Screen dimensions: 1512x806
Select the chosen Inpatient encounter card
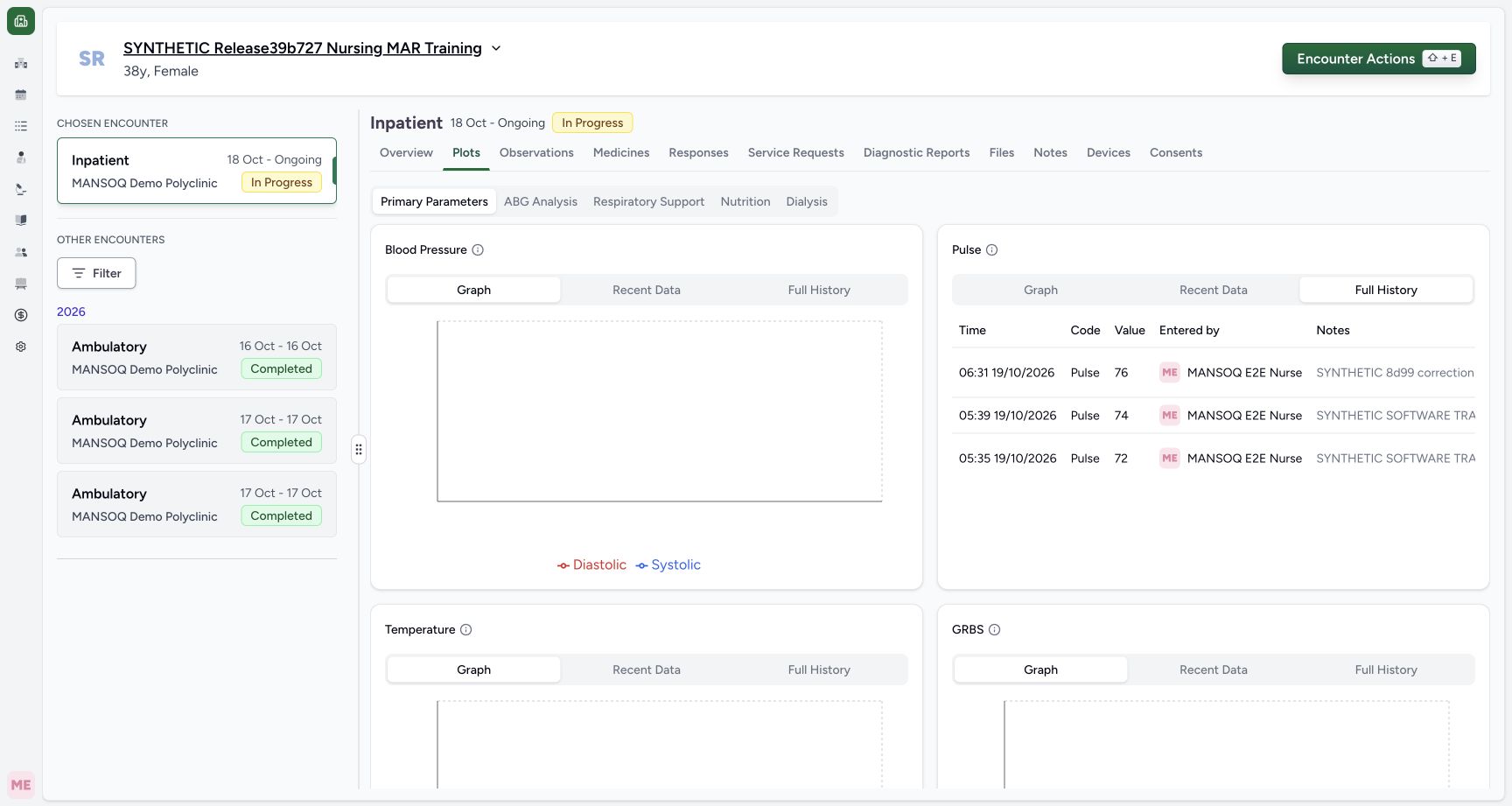coord(197,171)
